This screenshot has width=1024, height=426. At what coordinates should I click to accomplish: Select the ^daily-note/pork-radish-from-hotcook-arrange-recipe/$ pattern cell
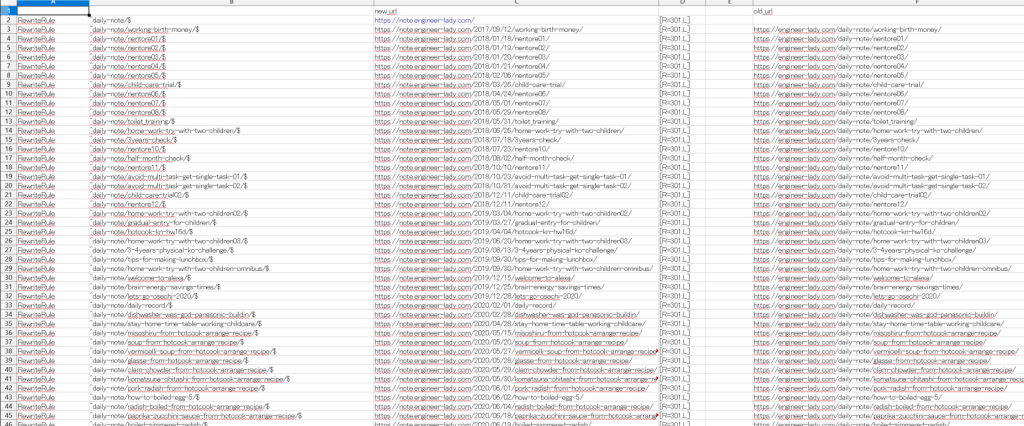click(231, 388)
